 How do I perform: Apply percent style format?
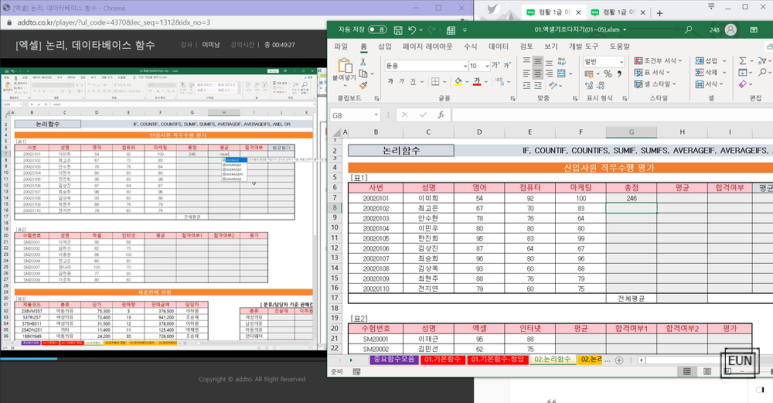pyautogui.click(x=608, y=73)
